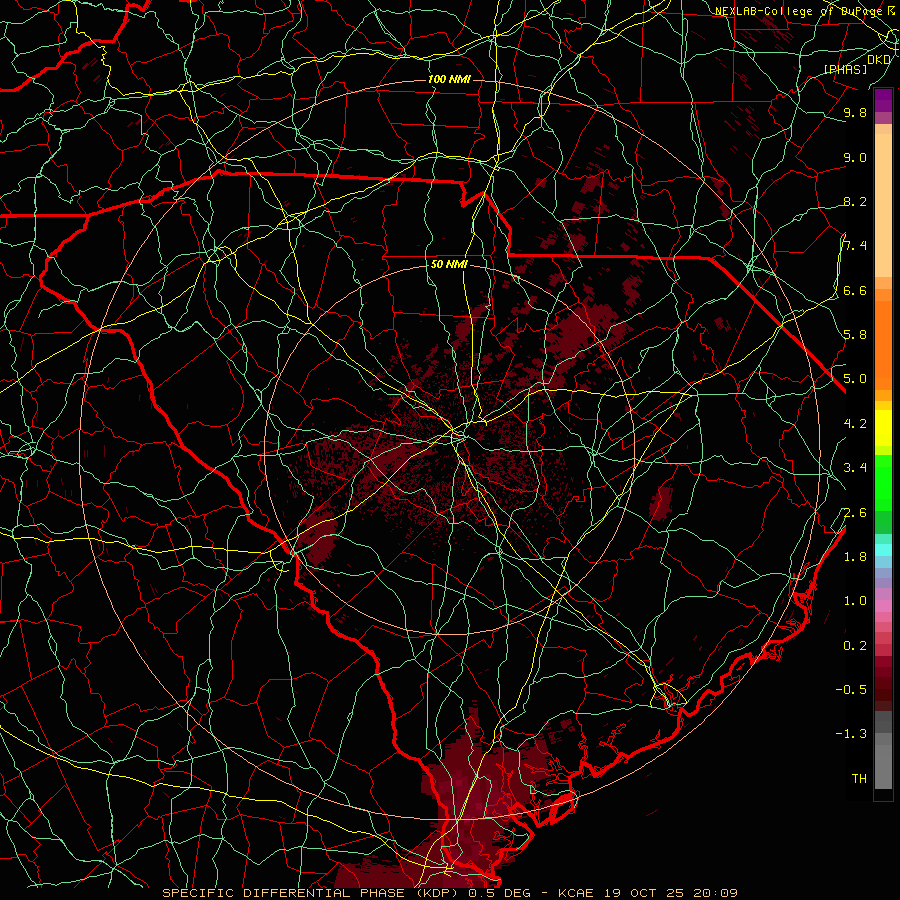Click the -1.3 legend value
900x900 pixels.
click(x=851, y=734)
